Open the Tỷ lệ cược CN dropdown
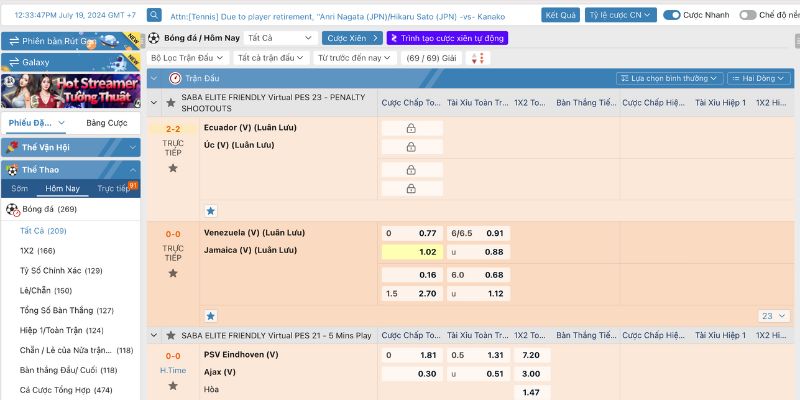The image size is (800, 400). (620, 15)
